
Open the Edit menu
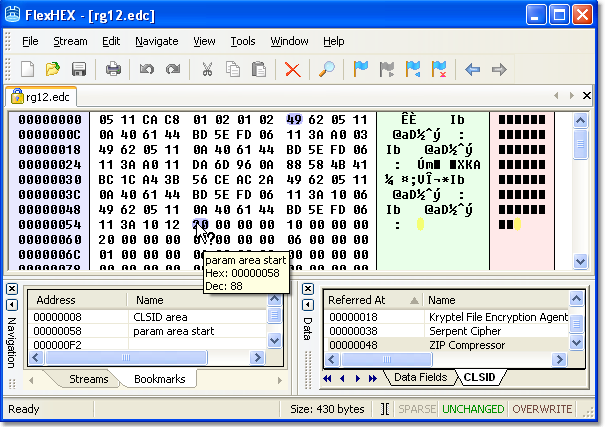point(111,41)
